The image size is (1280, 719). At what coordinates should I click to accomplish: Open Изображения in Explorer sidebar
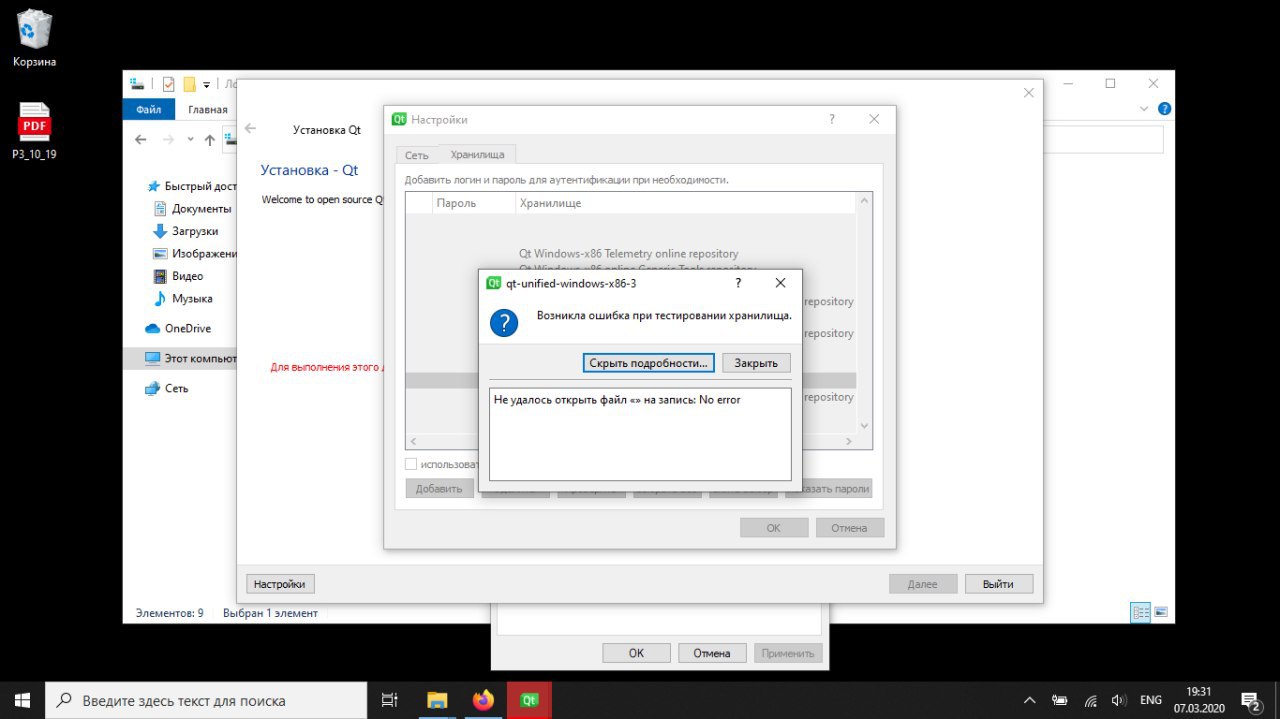(x=195, y=254)
